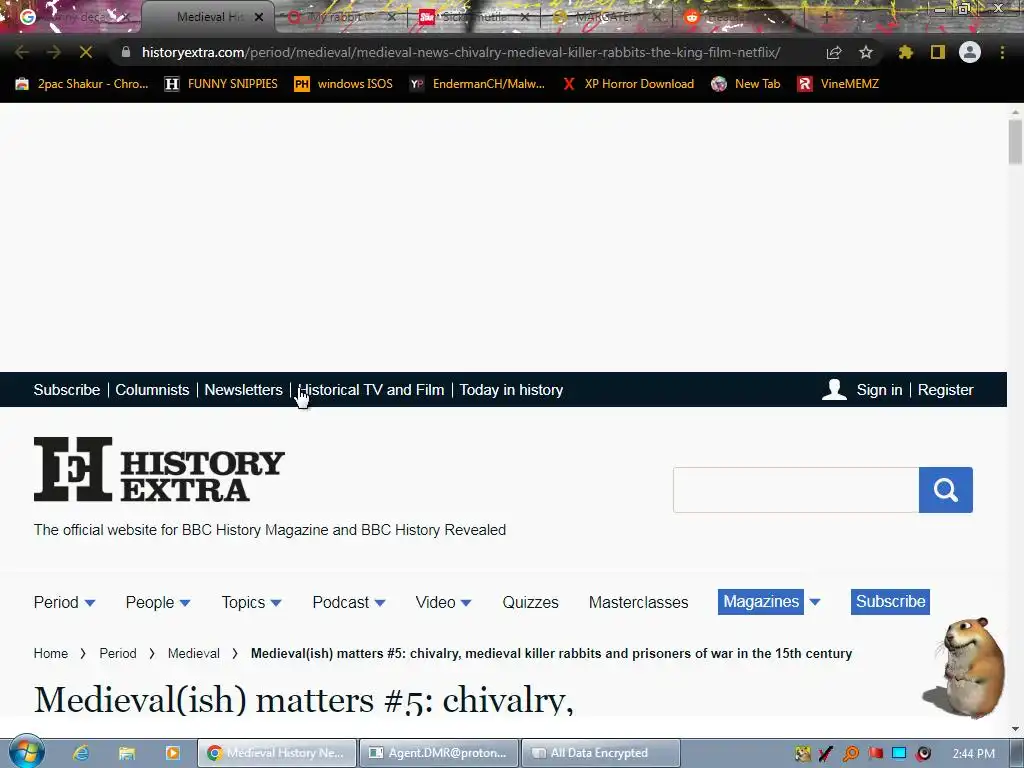Click the Sign in link

click(879, 390)
